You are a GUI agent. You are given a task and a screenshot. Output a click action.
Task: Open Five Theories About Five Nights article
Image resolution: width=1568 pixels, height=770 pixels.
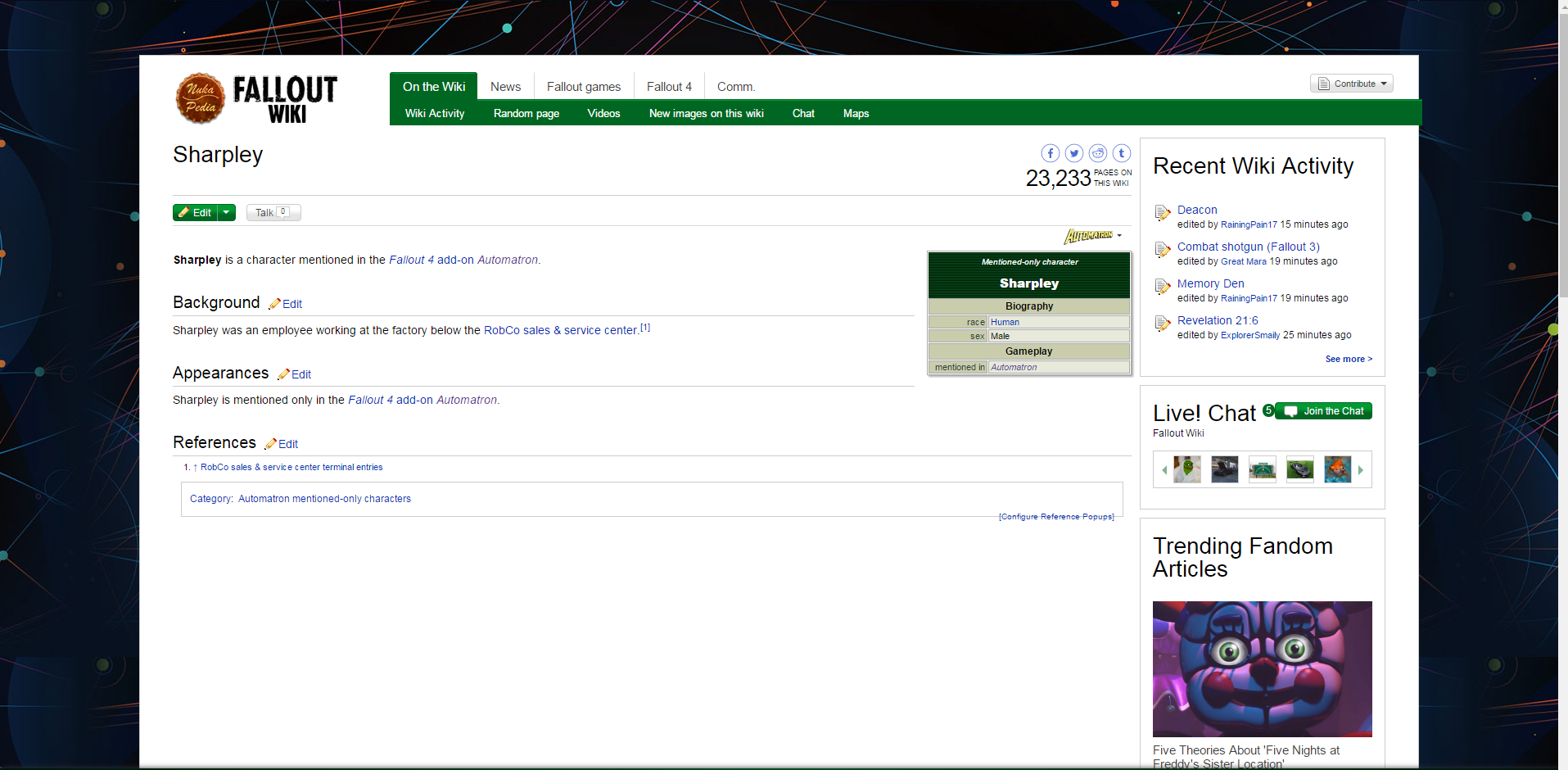pos(1246,756)
